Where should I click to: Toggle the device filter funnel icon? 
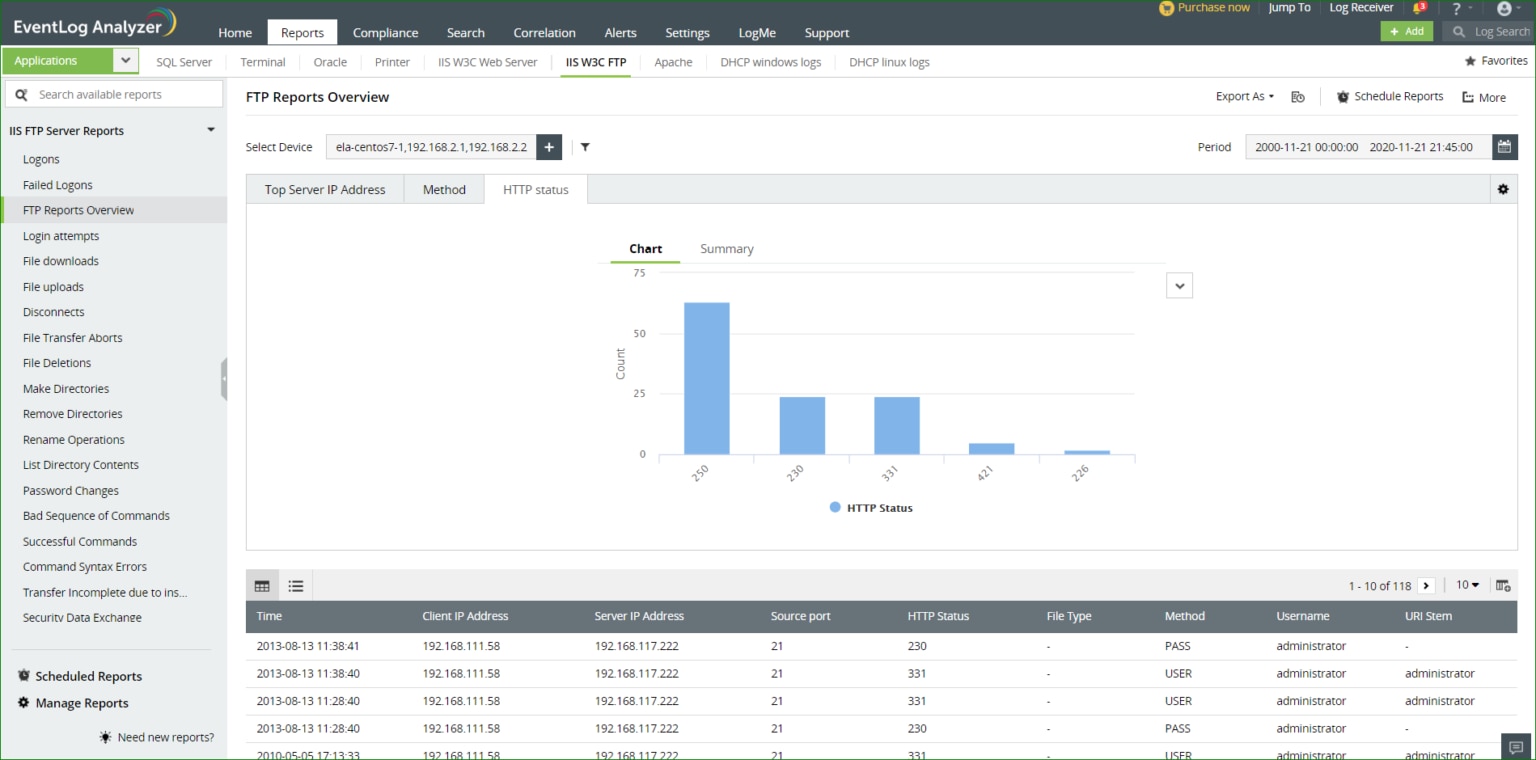[585, 147]
